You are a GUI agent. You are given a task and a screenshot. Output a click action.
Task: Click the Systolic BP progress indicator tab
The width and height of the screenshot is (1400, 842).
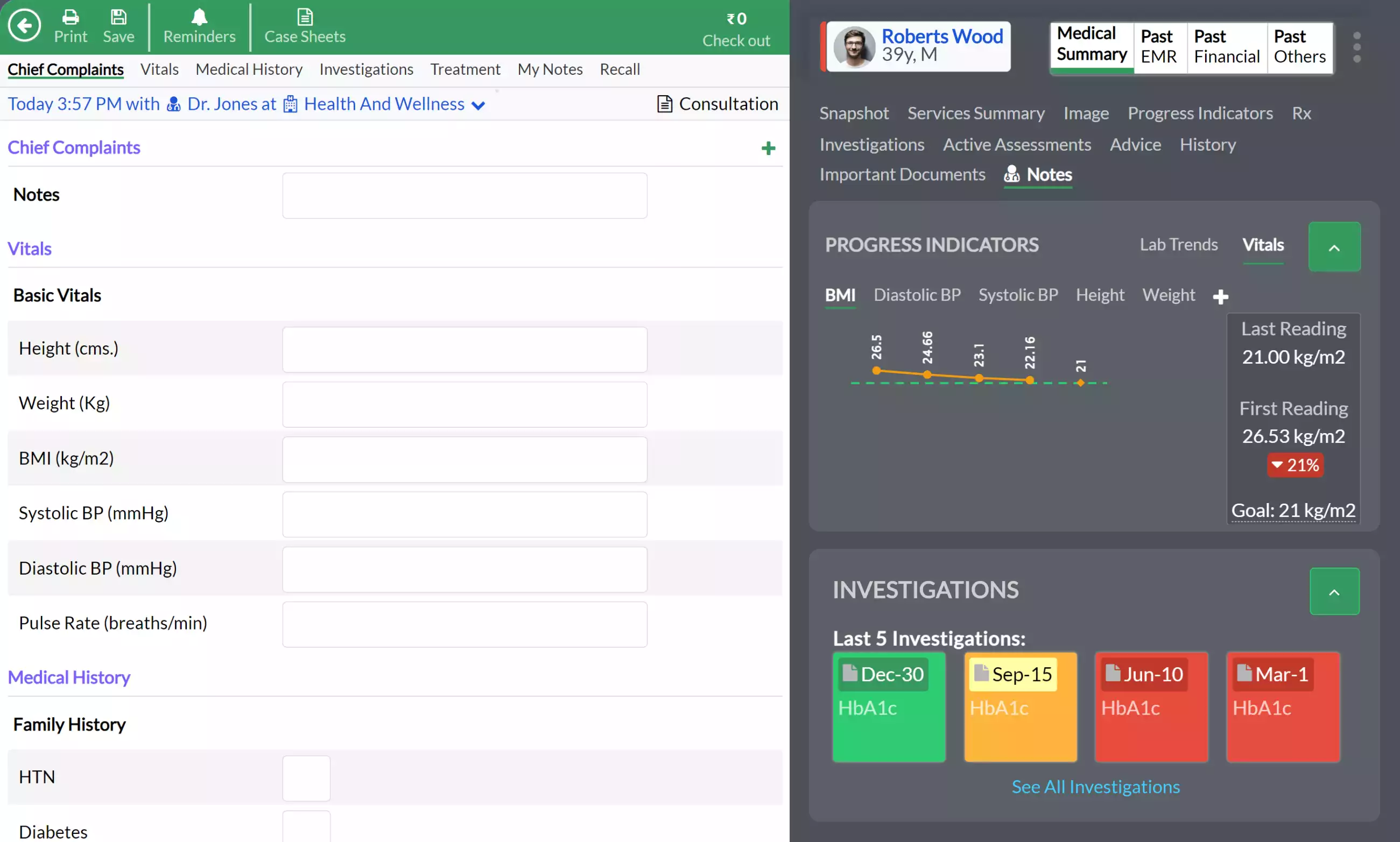[1018, 294]
